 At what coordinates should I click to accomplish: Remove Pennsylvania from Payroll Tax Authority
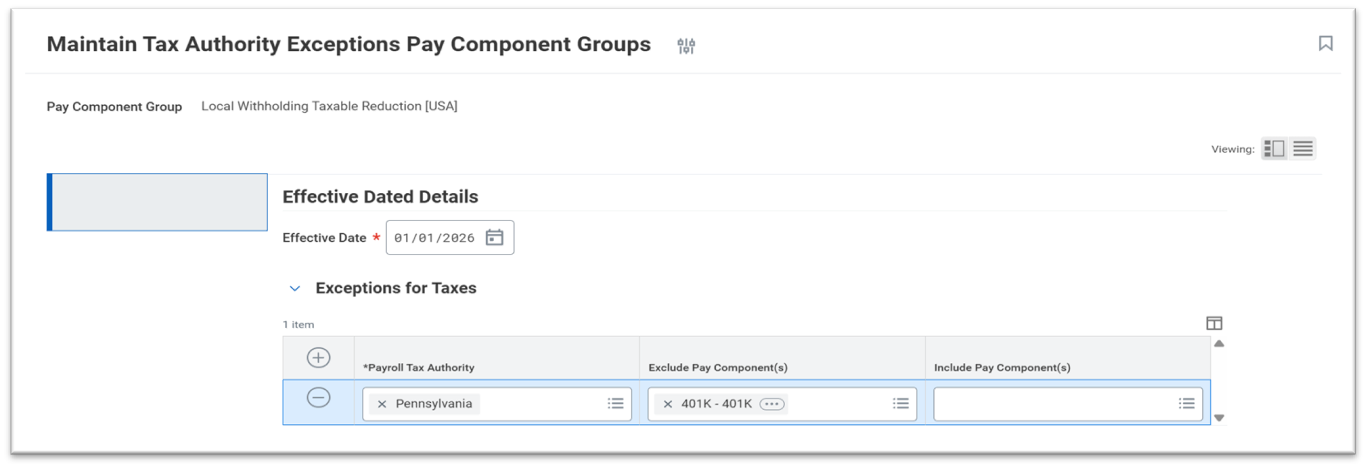click(x=382, y=404)
